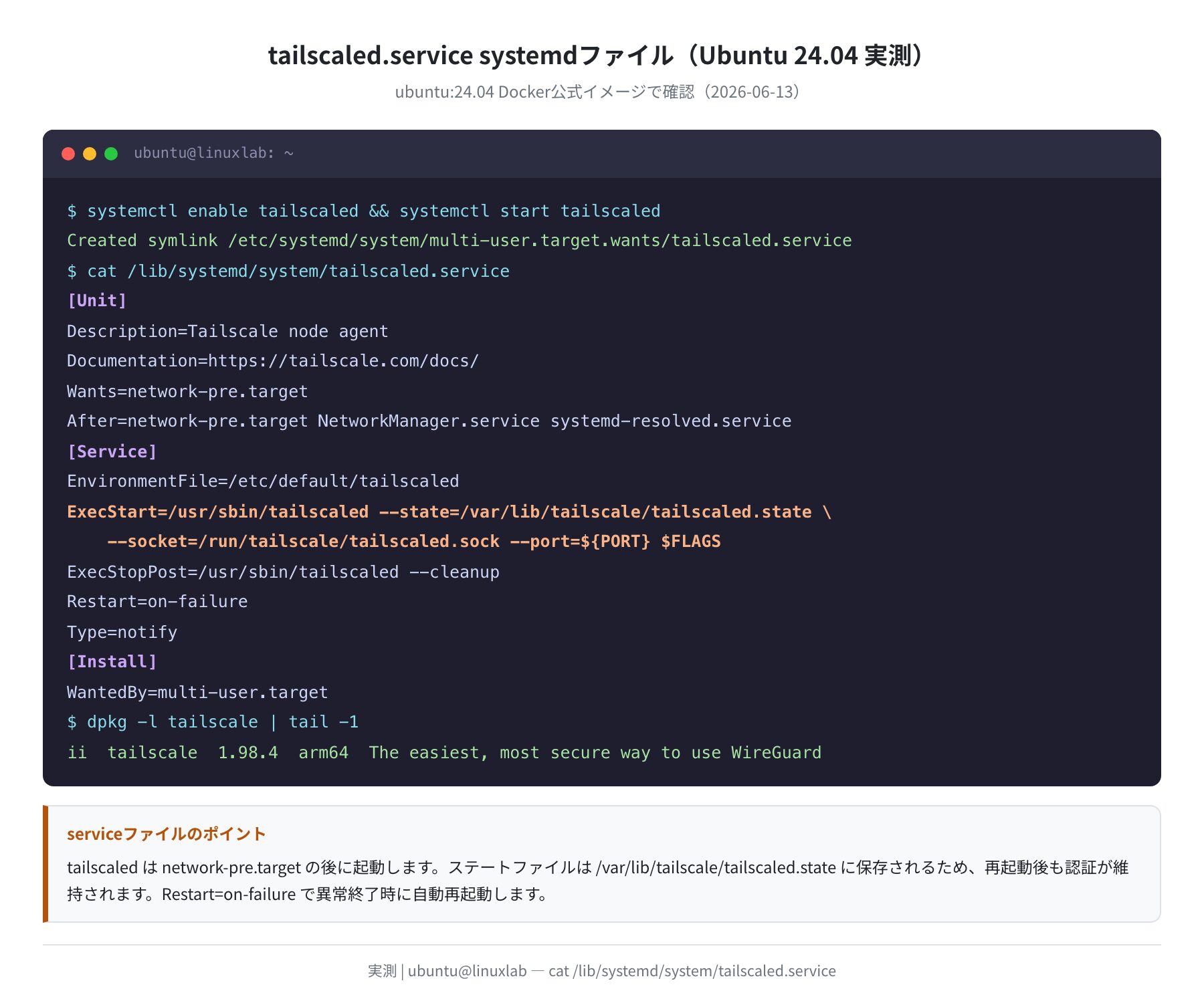Click --socket=/run/tailscale/tailscaled.sock continuation line

click(414, 542)
